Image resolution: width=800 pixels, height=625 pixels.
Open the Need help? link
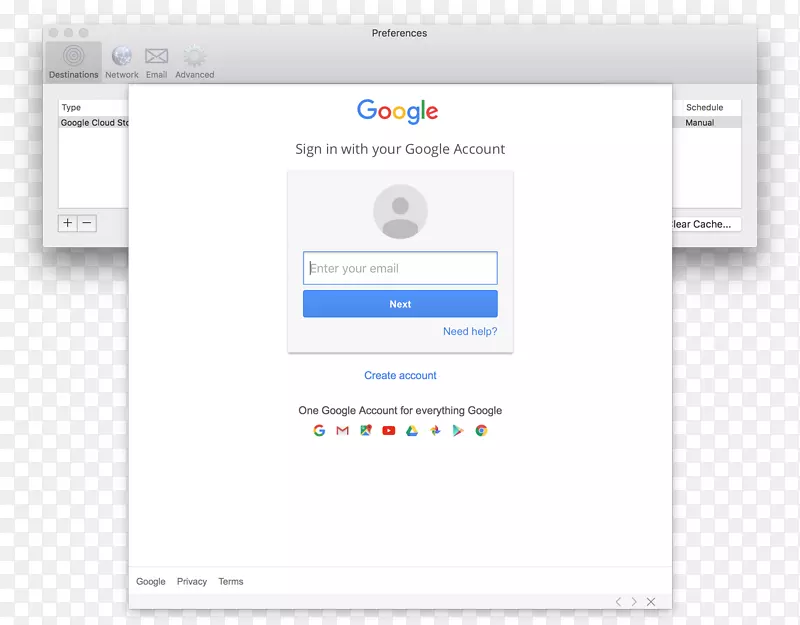pyautogui.click(x=470, y=331)
